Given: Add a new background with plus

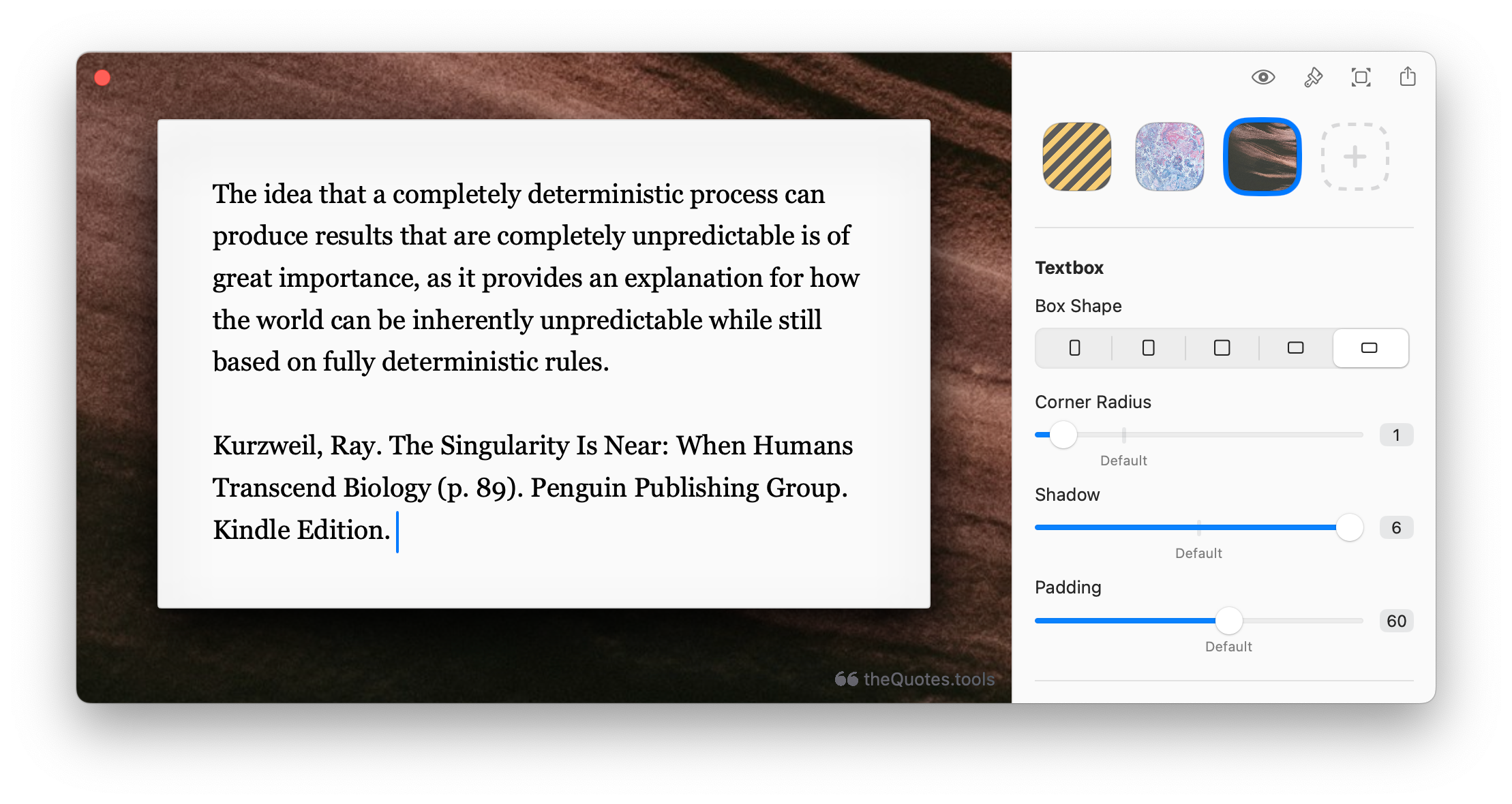Looking at the screenshot, I should [x=1355, y=157].
